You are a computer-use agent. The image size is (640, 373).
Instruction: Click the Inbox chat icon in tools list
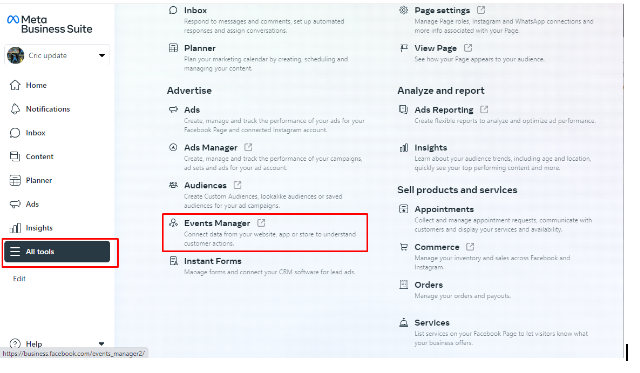173,10
